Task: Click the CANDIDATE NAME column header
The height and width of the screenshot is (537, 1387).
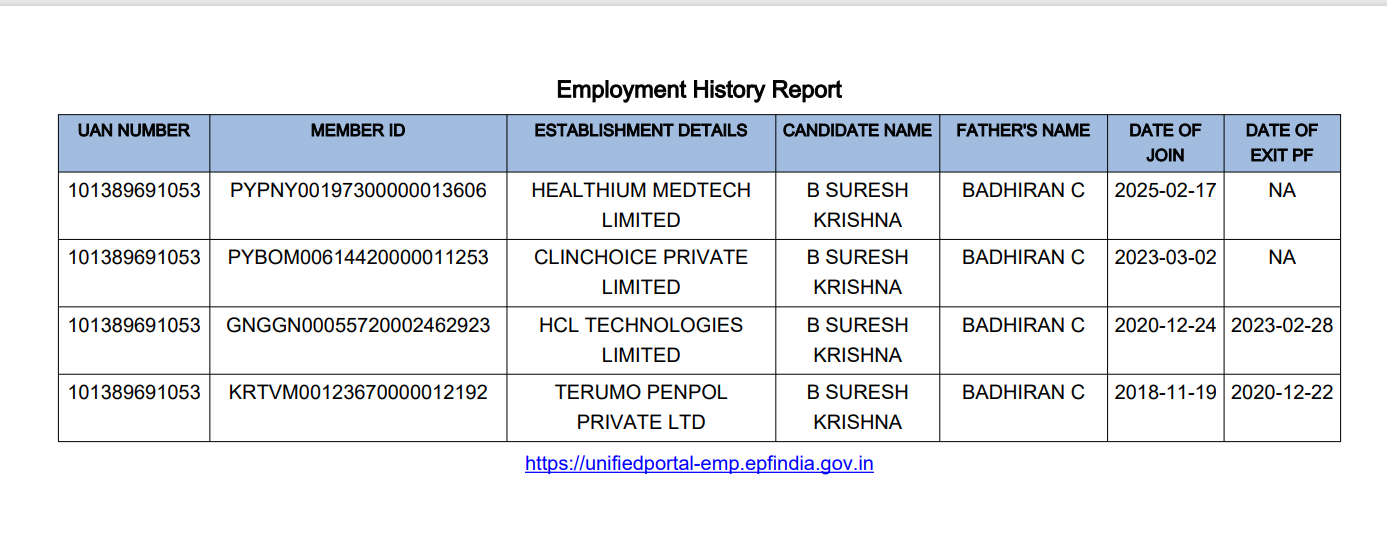Action: 857,130
